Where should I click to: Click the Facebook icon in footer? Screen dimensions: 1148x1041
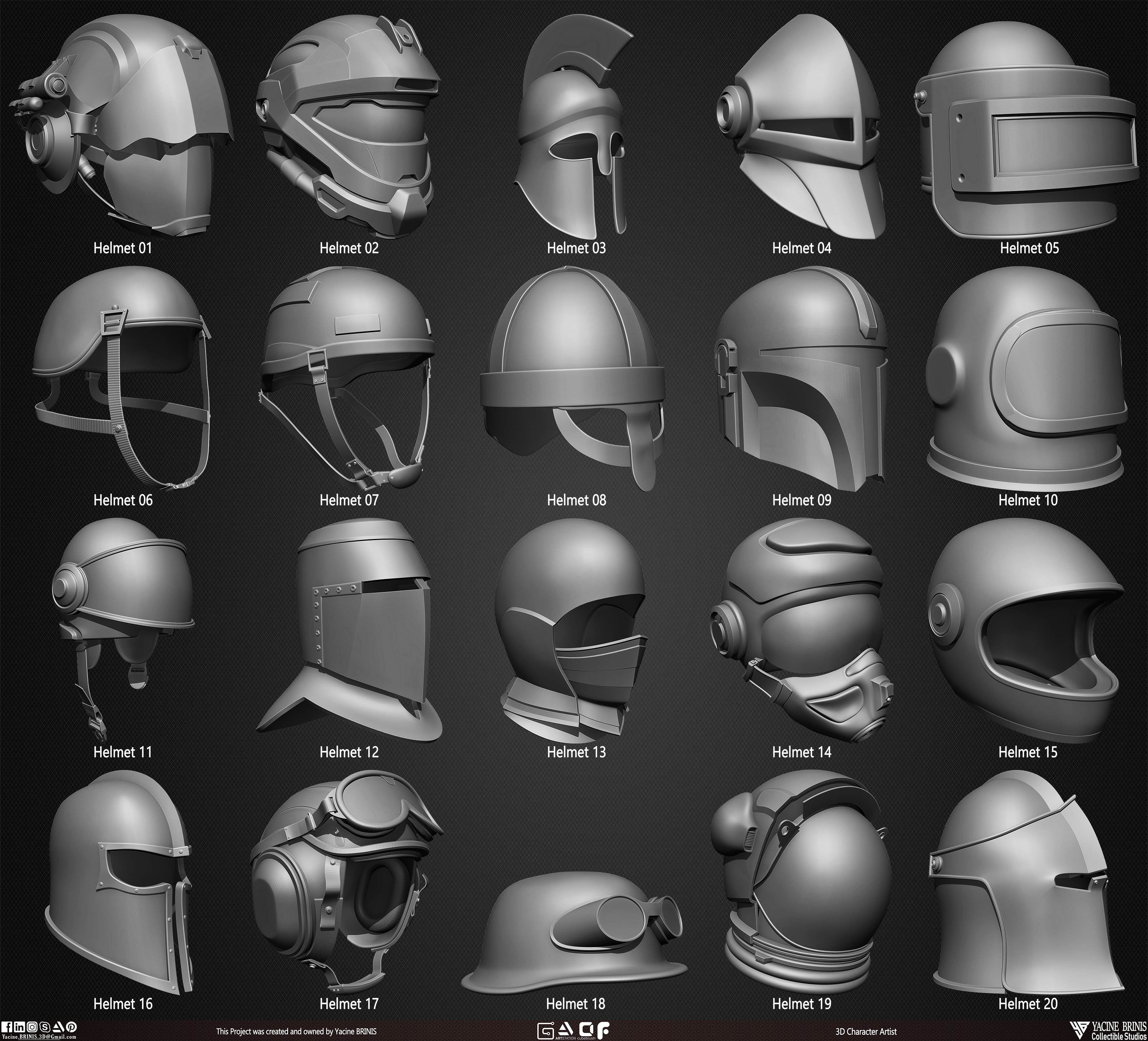(x=7, y=1027)
